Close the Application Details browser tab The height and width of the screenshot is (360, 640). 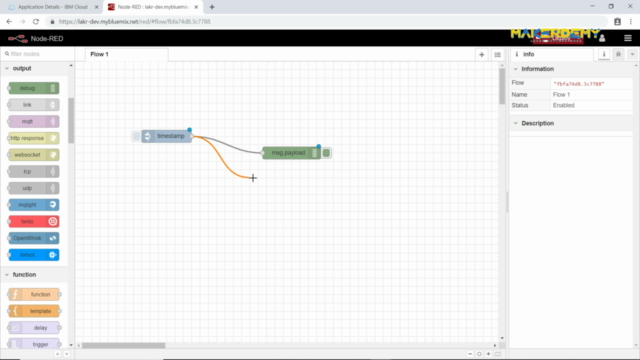(97, 7)
